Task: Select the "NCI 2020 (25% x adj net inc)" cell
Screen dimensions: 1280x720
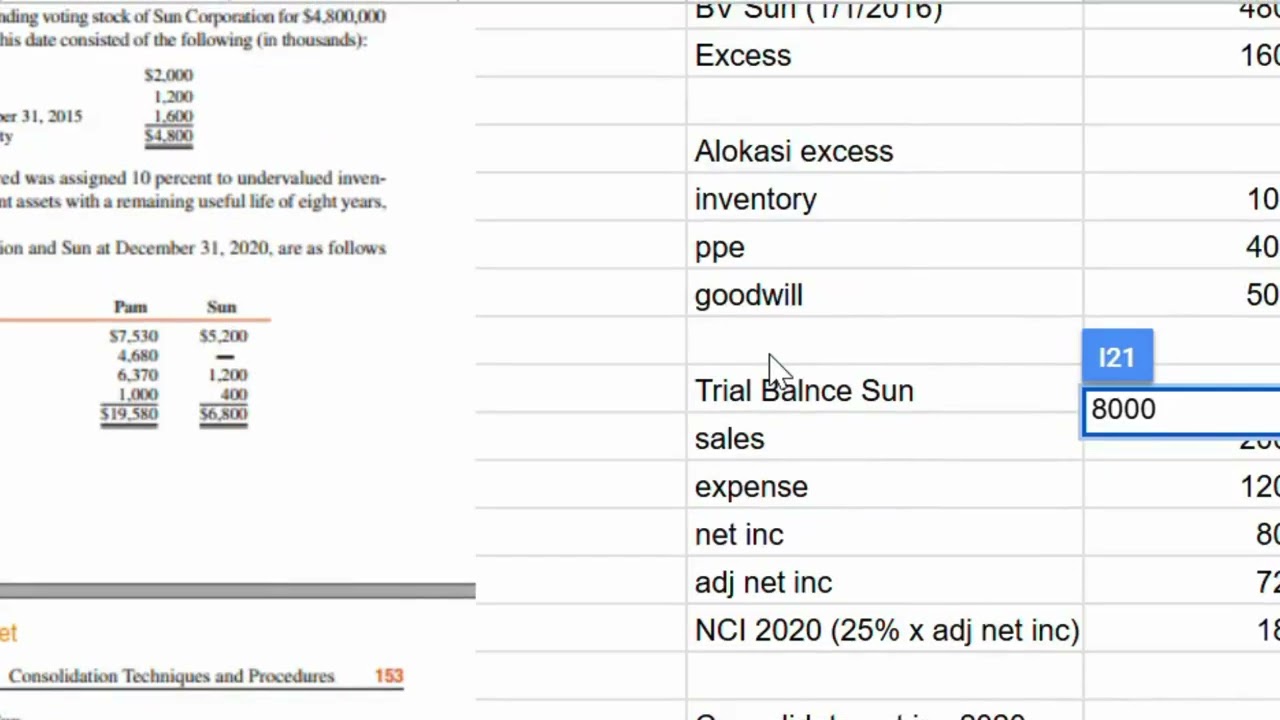Action: pyautogui.click(x=886, y=631)
